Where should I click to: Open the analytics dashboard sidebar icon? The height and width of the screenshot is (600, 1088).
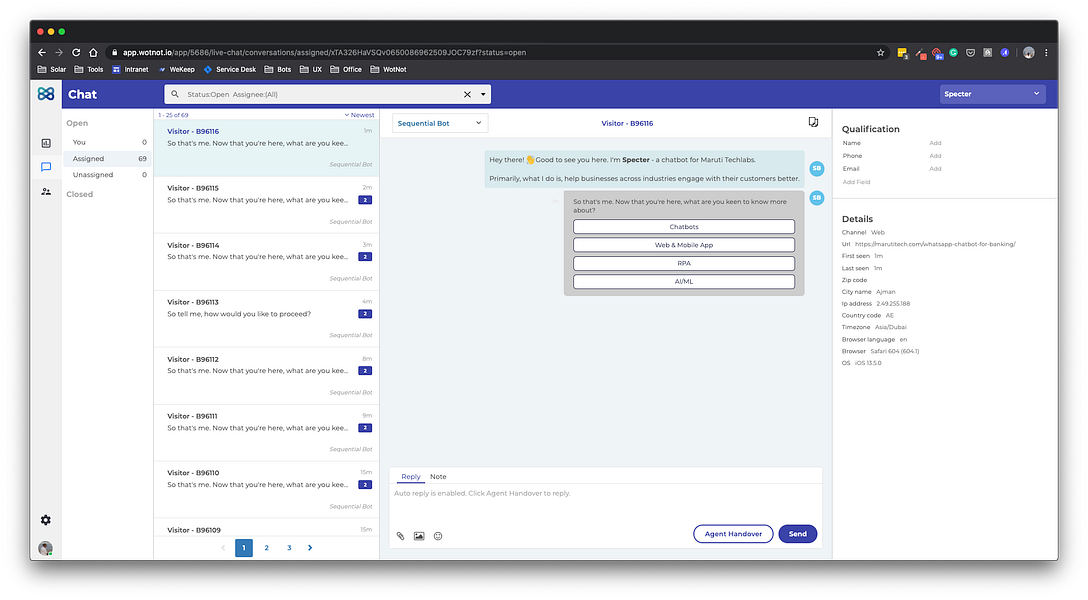coord(46,143)
